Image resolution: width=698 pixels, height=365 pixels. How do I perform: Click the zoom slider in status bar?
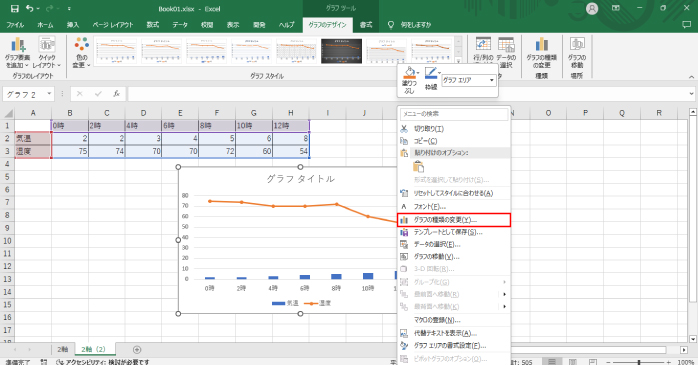click(639, 362)
